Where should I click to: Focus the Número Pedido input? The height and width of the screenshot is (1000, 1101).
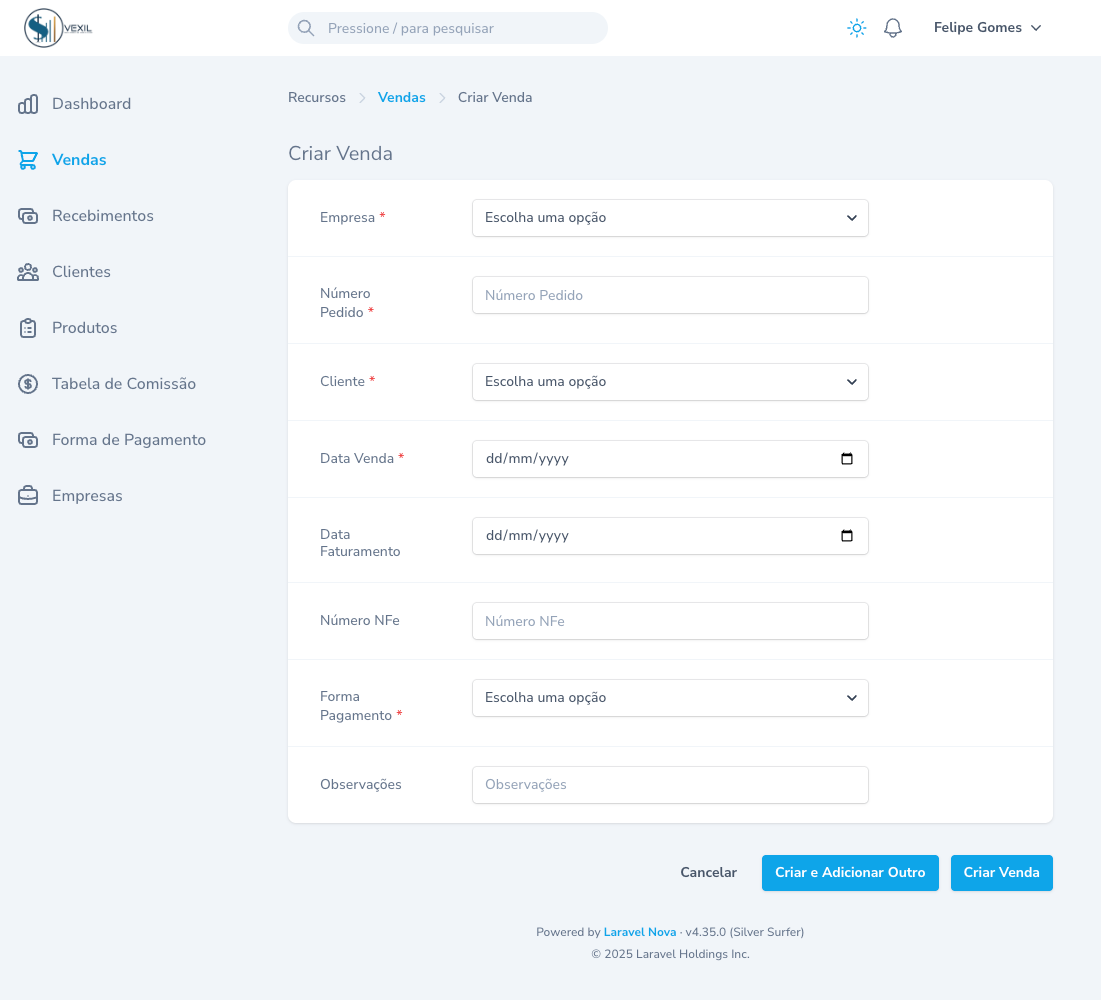(x=670, y=295)
